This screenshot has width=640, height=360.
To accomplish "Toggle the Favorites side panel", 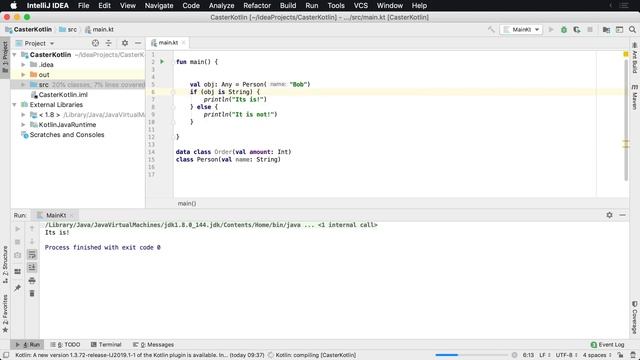I will click(5, 313).
